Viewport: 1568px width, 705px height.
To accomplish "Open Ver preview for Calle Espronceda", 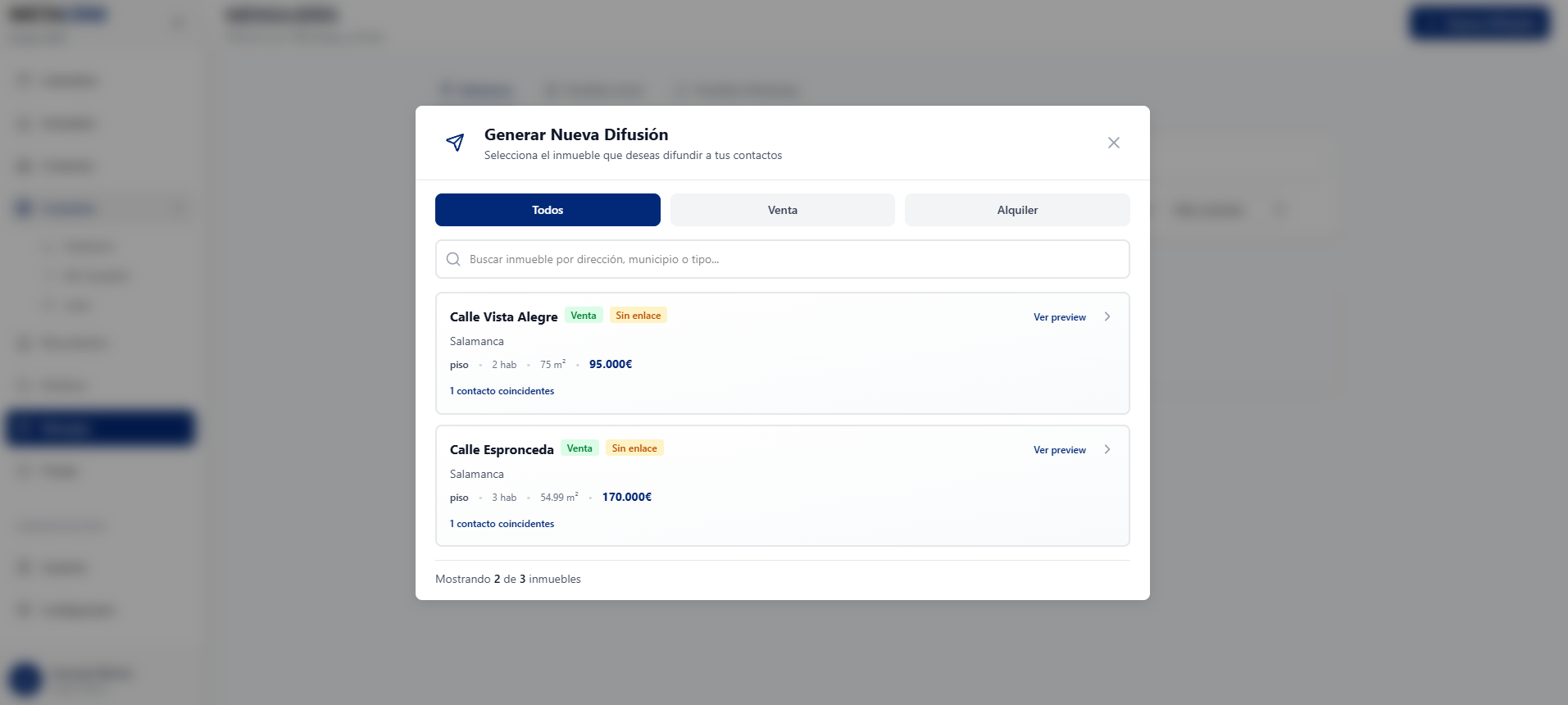I will (1059, 450).
